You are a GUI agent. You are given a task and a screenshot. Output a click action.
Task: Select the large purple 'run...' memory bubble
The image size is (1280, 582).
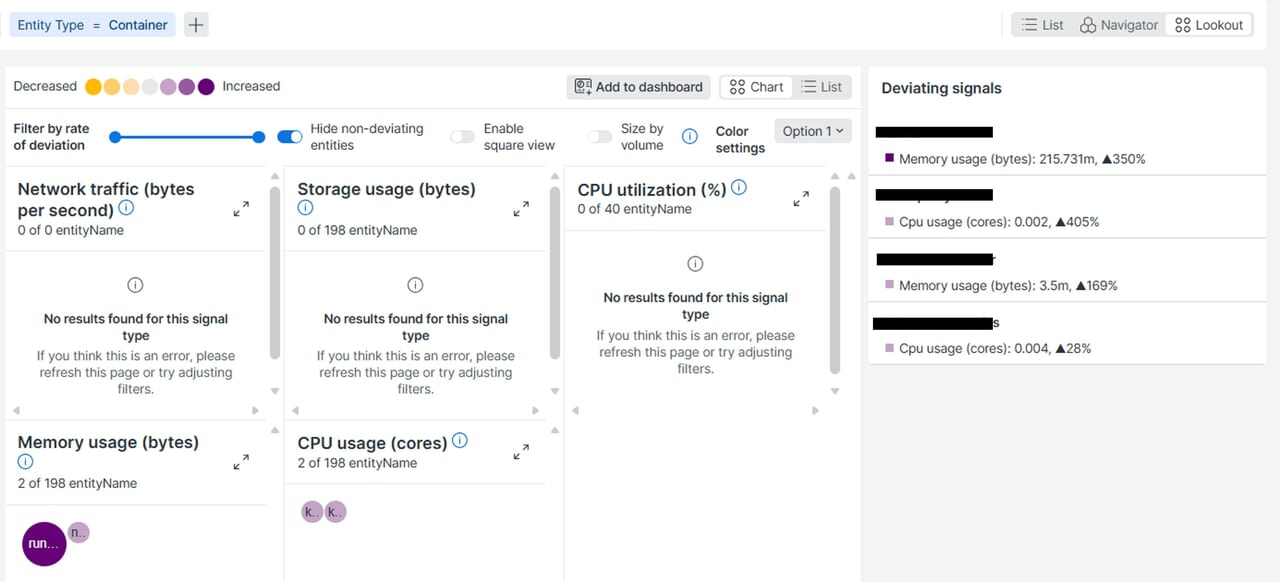point(44,544)
